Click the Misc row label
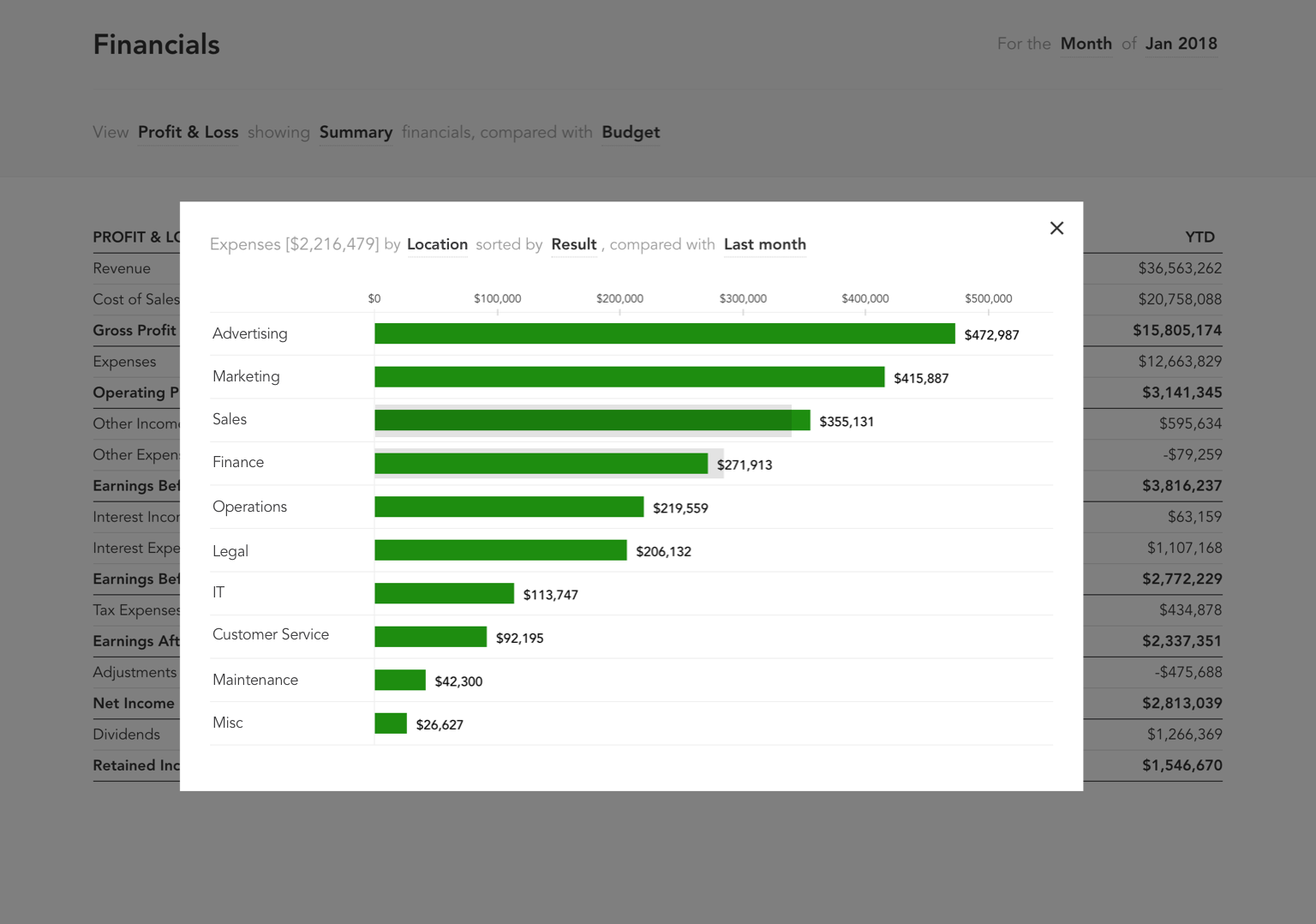 (228, 723)
